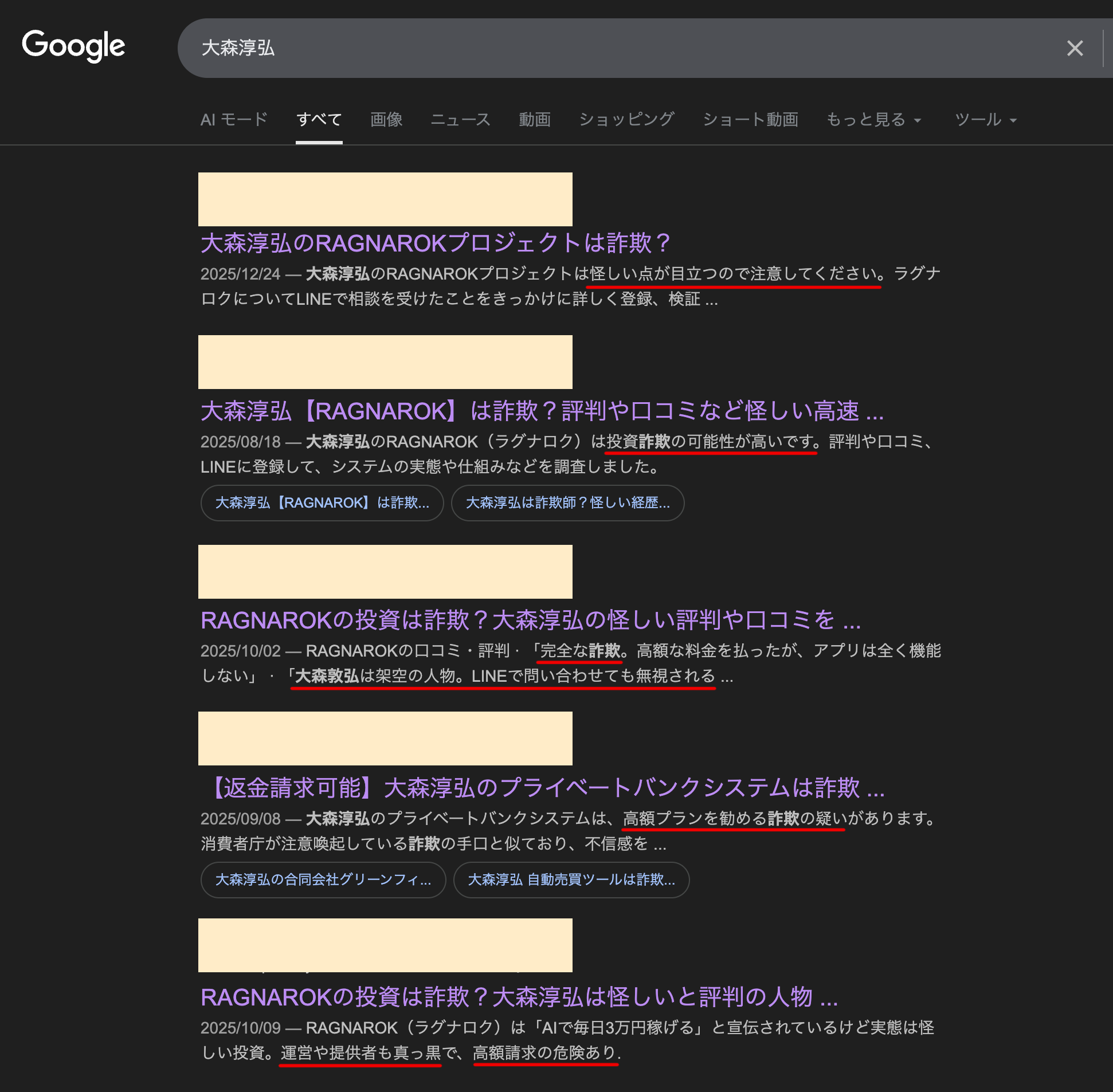The width and height of the screenshot is (1113, 1092).
Task: Click the Google logo
Action: pyautogui.click(x=75, y=46)
